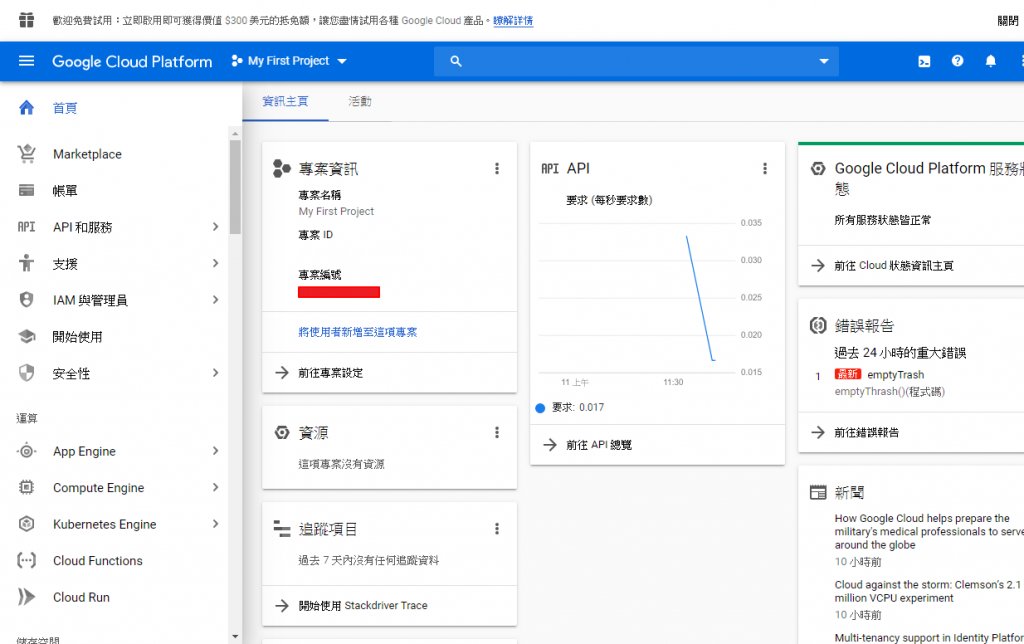The height and width of the screenshot is (644, 1024).
Task: Expand the 安全性 submenu arrow
Action: 216,373
